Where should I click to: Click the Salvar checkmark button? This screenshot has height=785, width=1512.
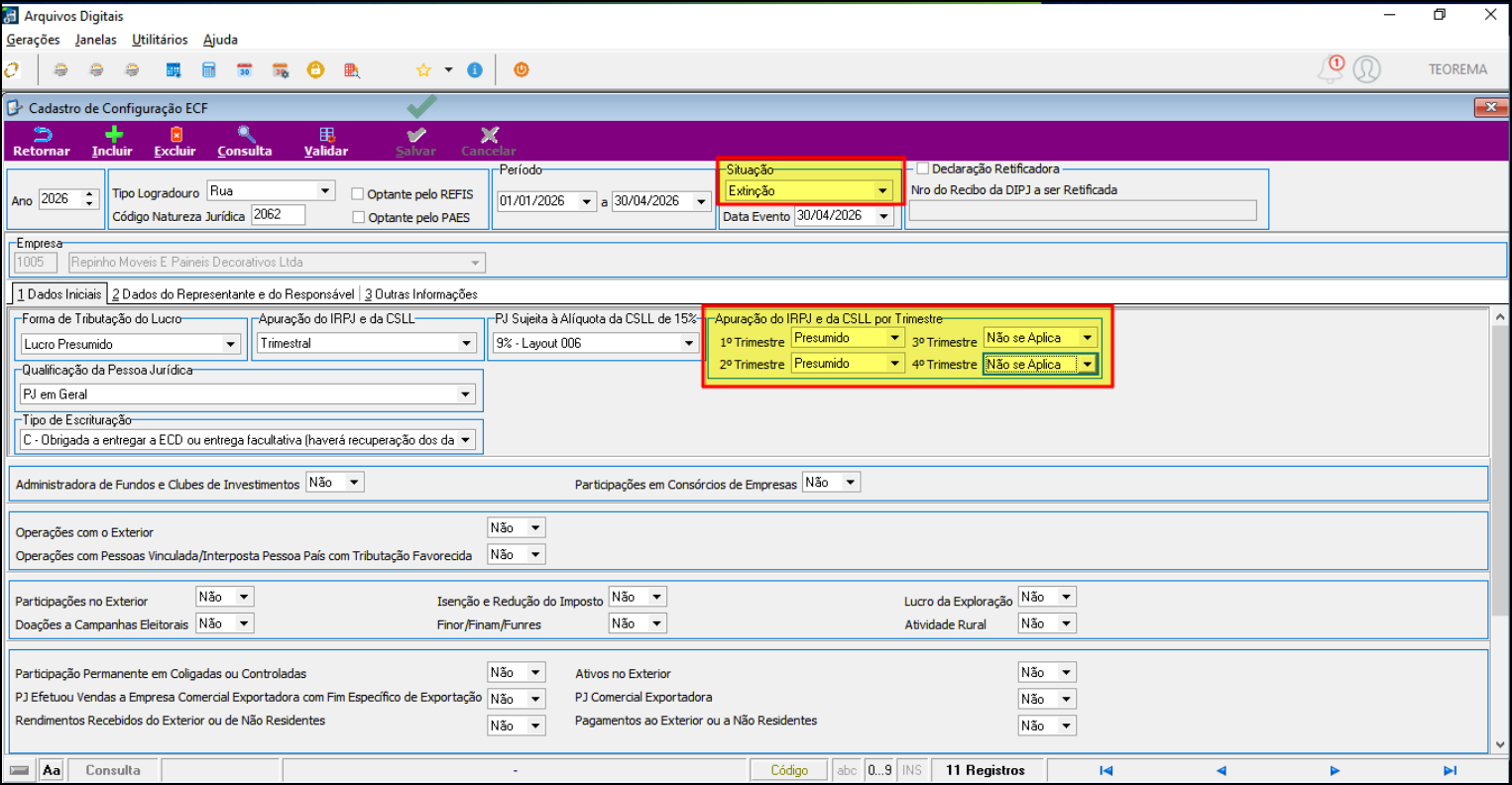coord(415,142)
